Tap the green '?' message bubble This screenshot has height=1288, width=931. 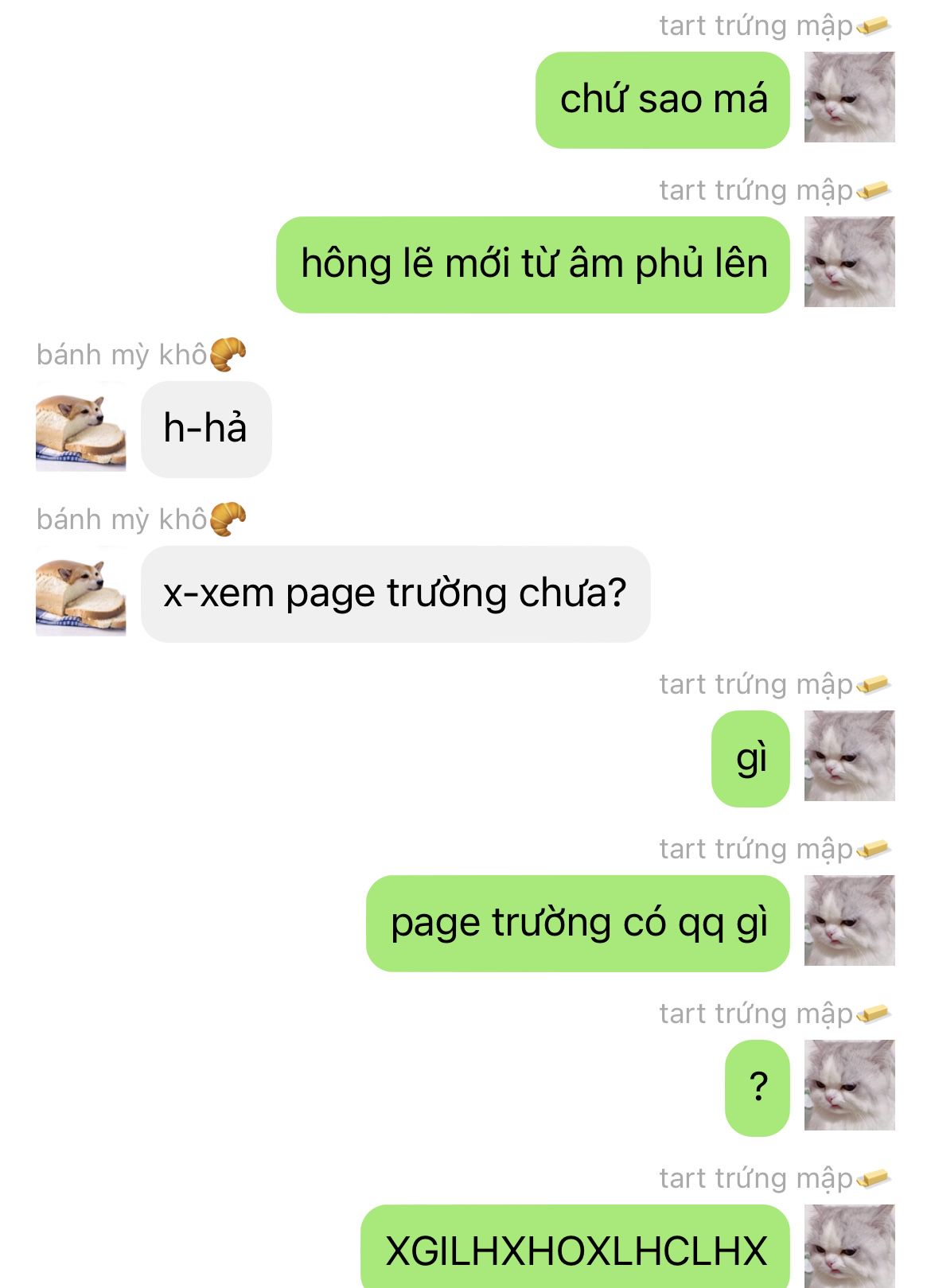click(757, 1088)
